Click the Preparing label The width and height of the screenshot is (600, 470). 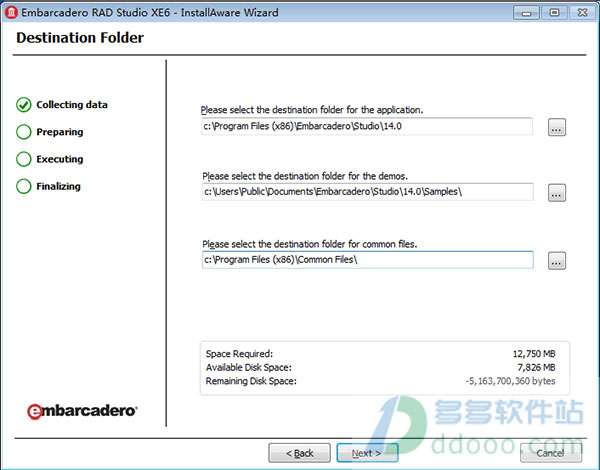click(x=60, y=132)
